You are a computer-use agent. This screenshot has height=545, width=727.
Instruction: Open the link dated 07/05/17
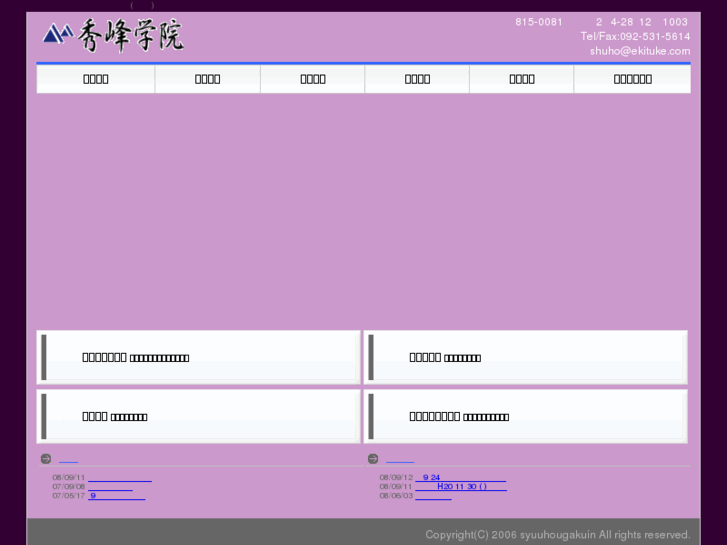click(116, 496)
